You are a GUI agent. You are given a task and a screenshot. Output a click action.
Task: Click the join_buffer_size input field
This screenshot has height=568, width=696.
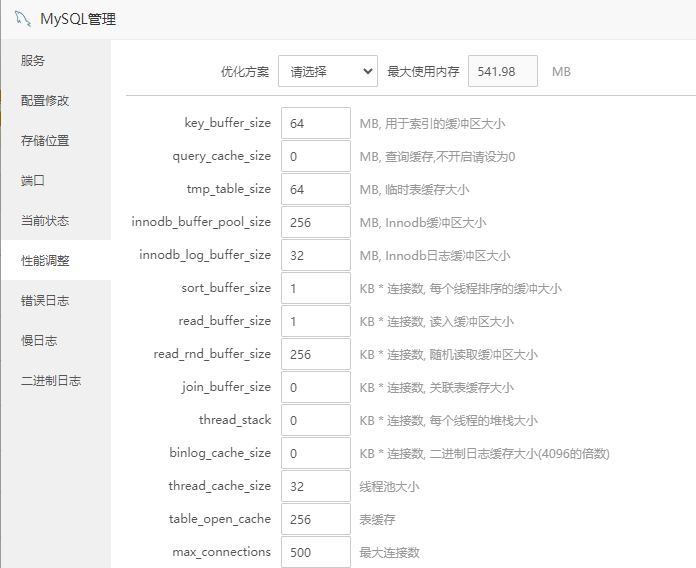pyautogui.click(x=316, y=387)
